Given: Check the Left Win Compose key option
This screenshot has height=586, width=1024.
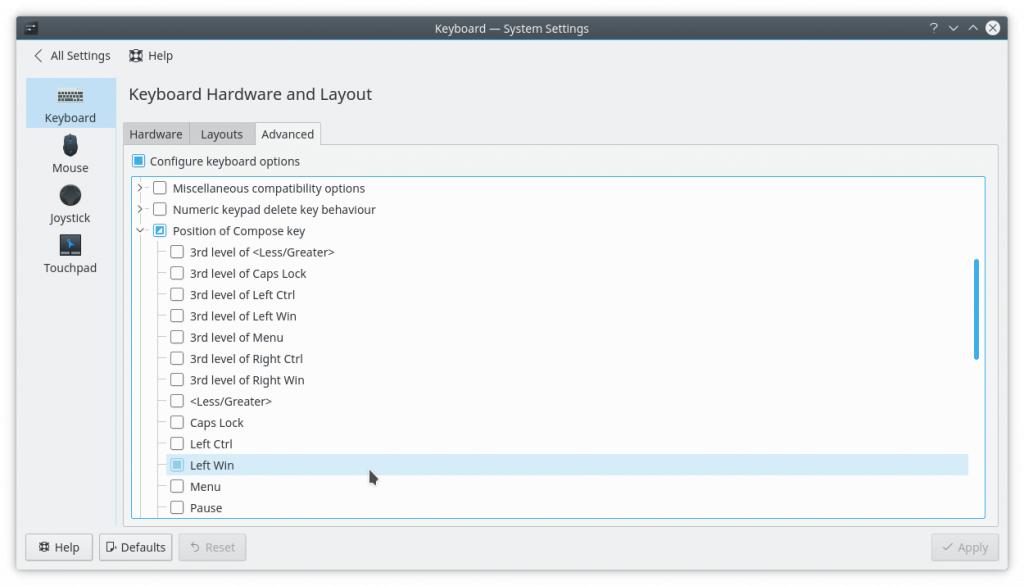Looking at the screenshot, I should [177, 465].
